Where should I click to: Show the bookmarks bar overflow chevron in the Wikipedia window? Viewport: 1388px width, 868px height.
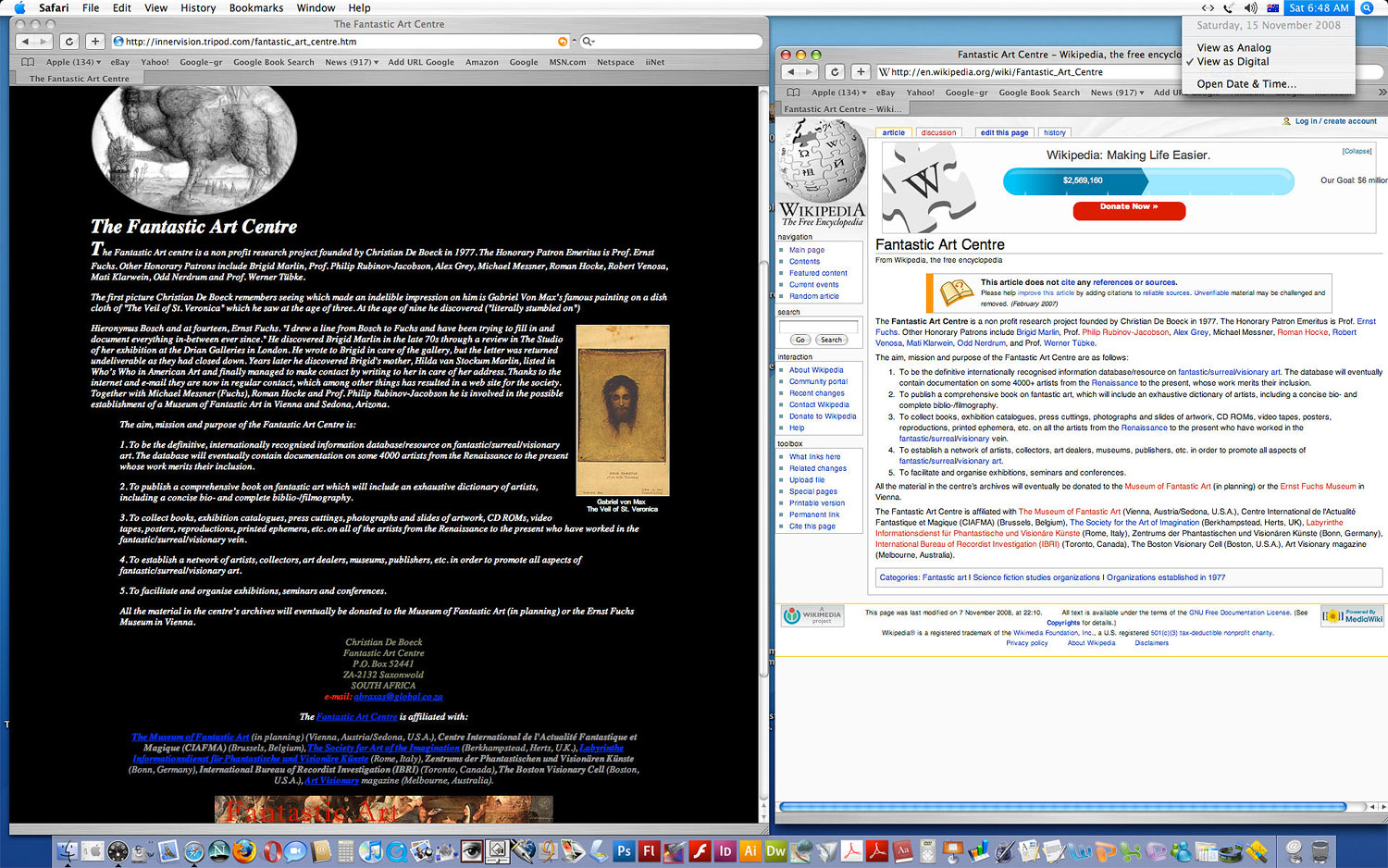tap(1382, 93)
